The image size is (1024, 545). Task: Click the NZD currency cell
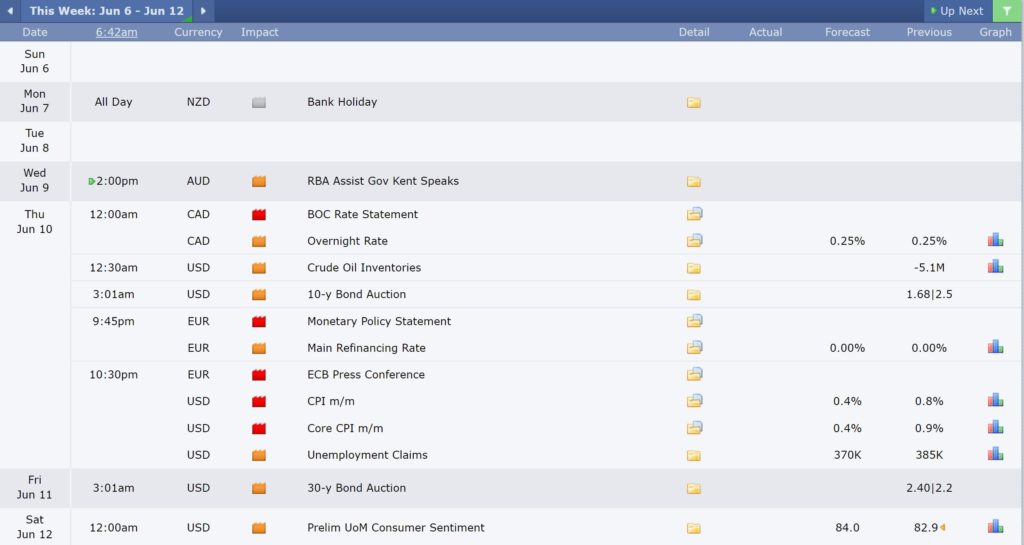(199, 102)
